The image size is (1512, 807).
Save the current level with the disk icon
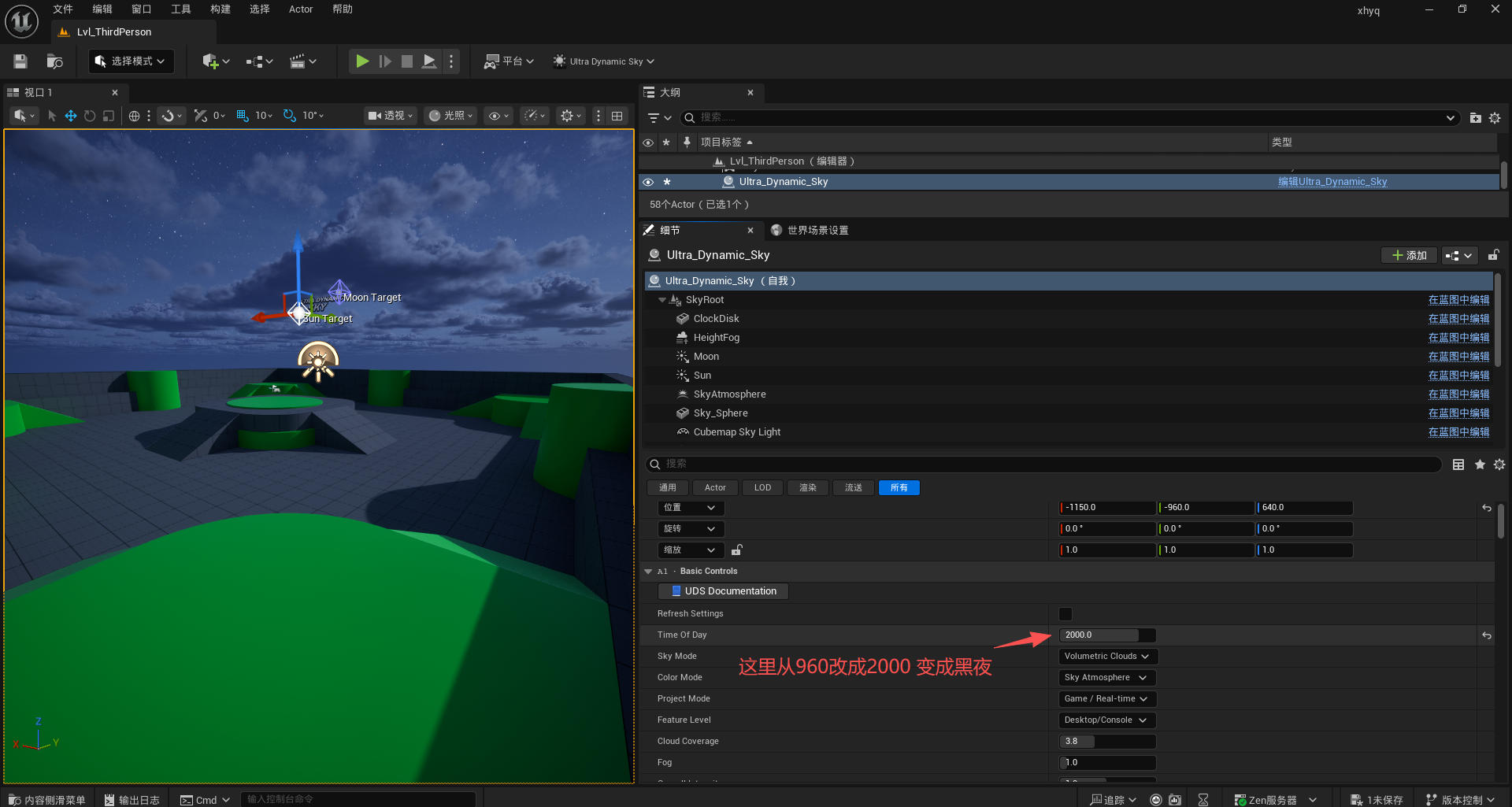pyautogui.click(x=20, y=61)
